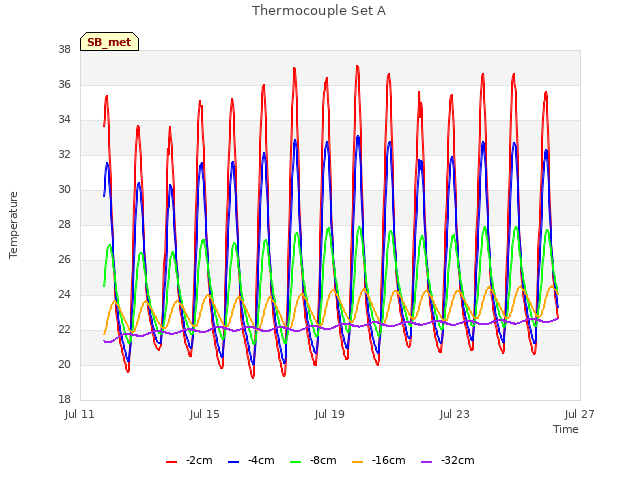This screenshot has height=480, width=640.
Task: Click the 18 y-axis tick label
Action: coord(64,399)
